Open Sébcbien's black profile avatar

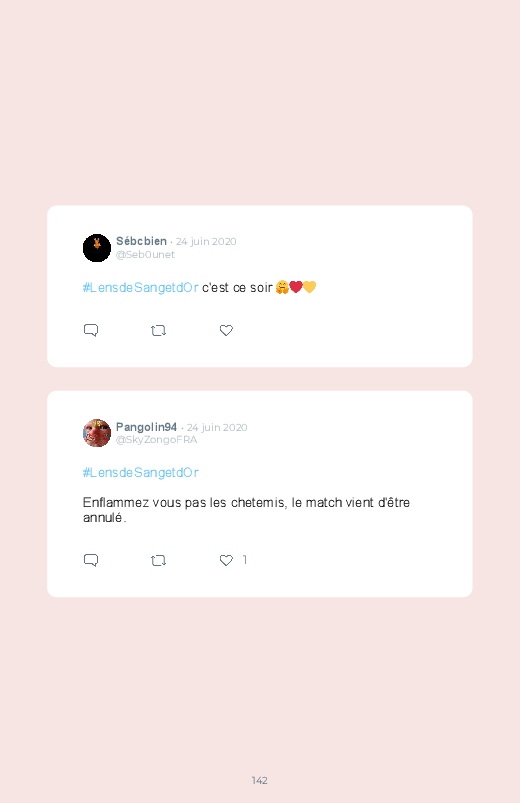(97, 248)
